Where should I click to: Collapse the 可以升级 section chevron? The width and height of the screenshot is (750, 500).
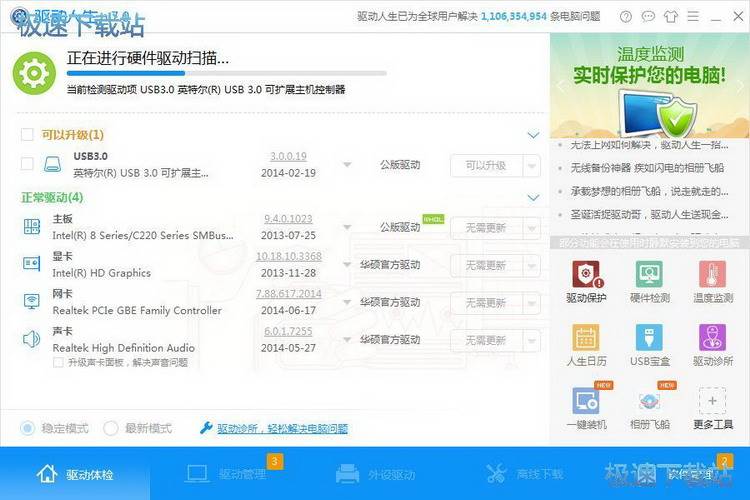click(x=533, y=135)
